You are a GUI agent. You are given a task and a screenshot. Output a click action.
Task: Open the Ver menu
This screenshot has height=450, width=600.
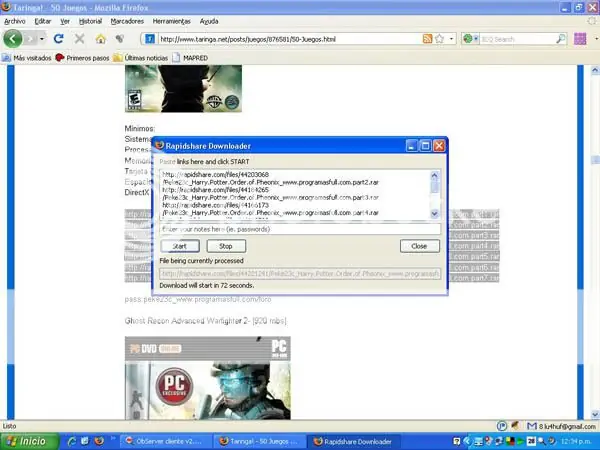65,21
